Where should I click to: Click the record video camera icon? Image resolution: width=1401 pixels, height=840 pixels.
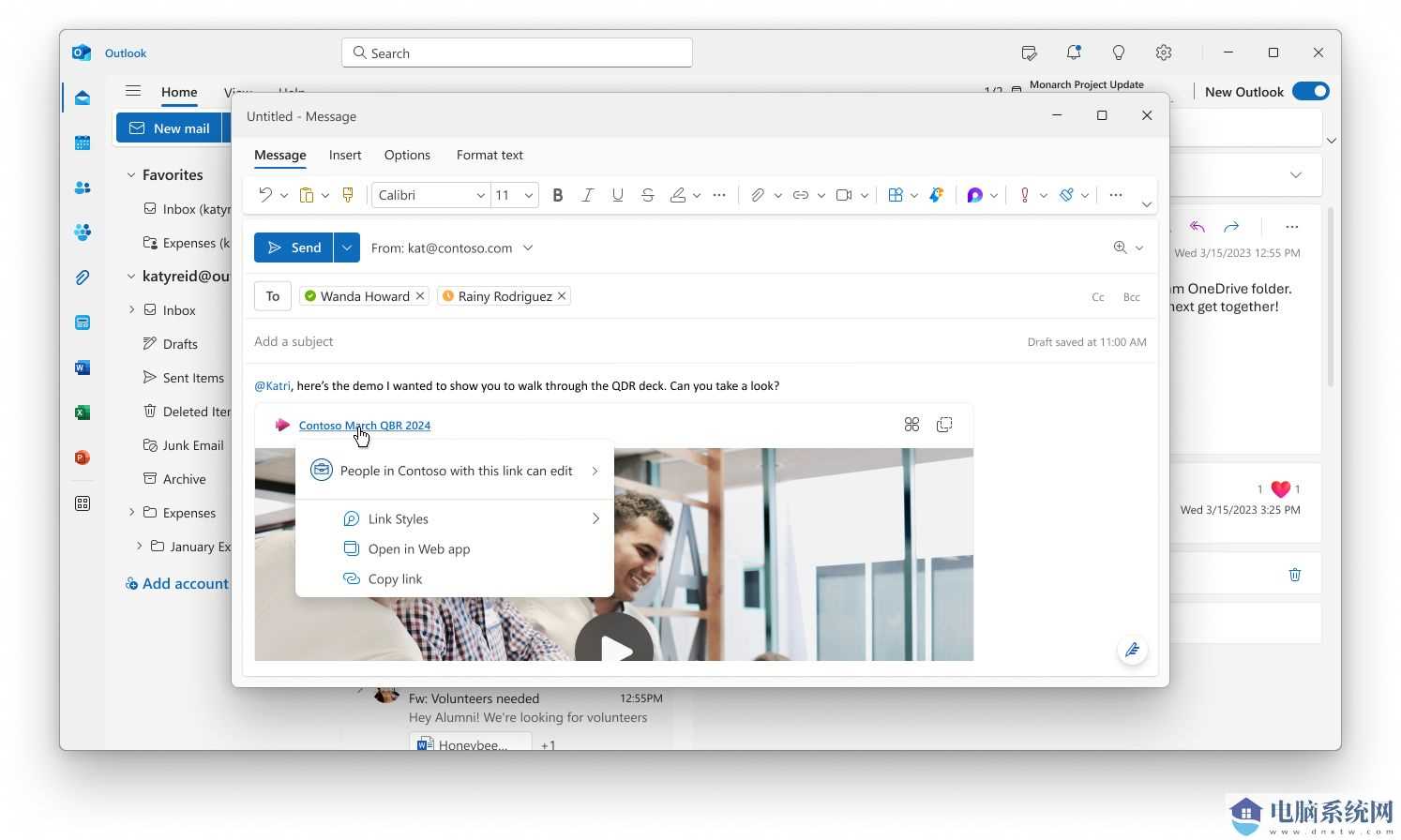click(x=844, y=195)
